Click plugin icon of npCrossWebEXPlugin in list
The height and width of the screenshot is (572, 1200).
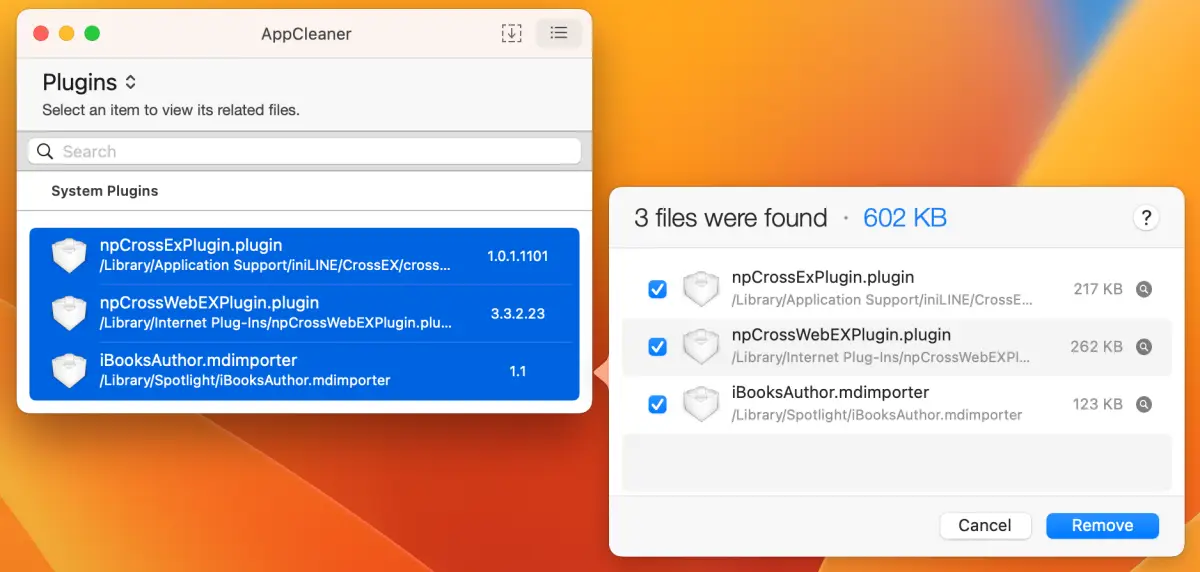pos(69,313)
